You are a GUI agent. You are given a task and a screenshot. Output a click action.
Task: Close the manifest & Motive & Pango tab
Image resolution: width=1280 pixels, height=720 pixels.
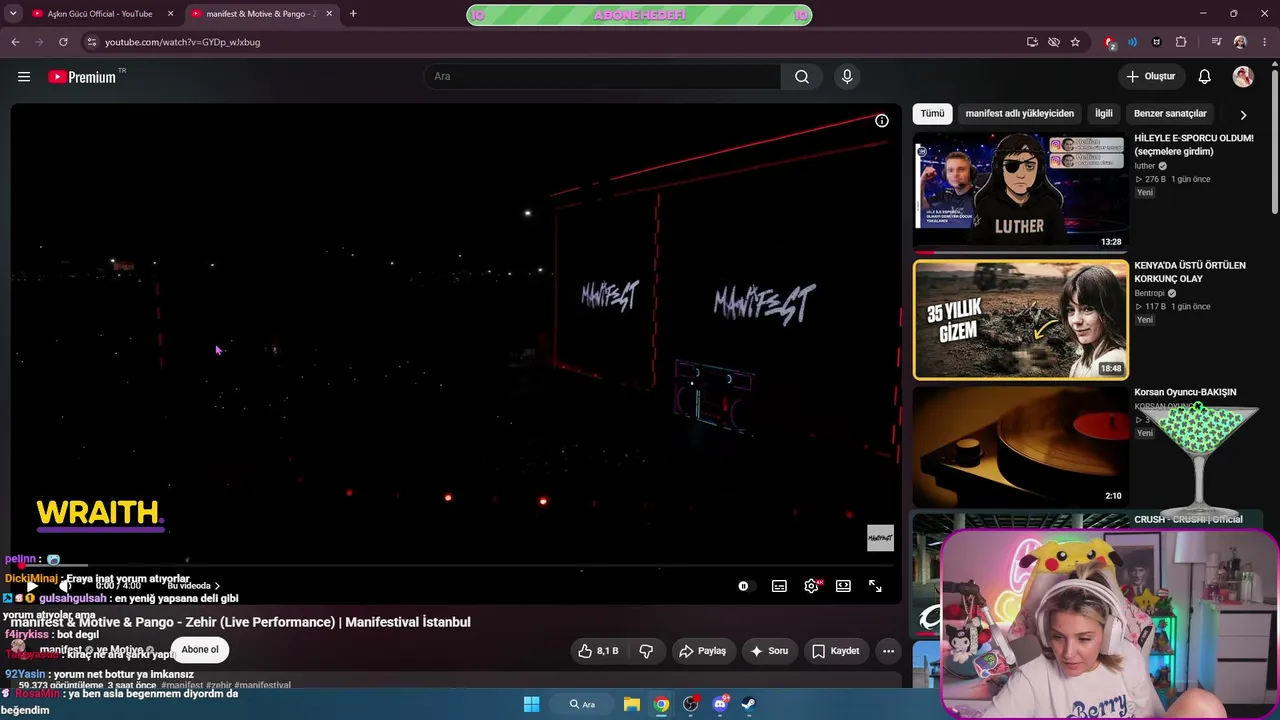[329, 14]
